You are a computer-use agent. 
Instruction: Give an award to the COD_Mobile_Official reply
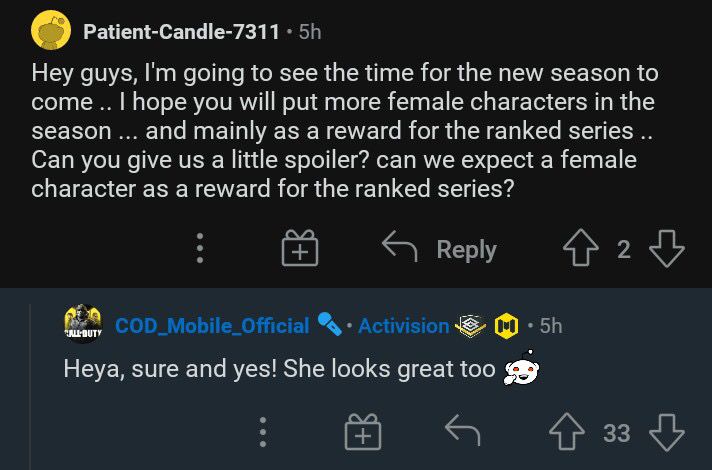point(363,432)
